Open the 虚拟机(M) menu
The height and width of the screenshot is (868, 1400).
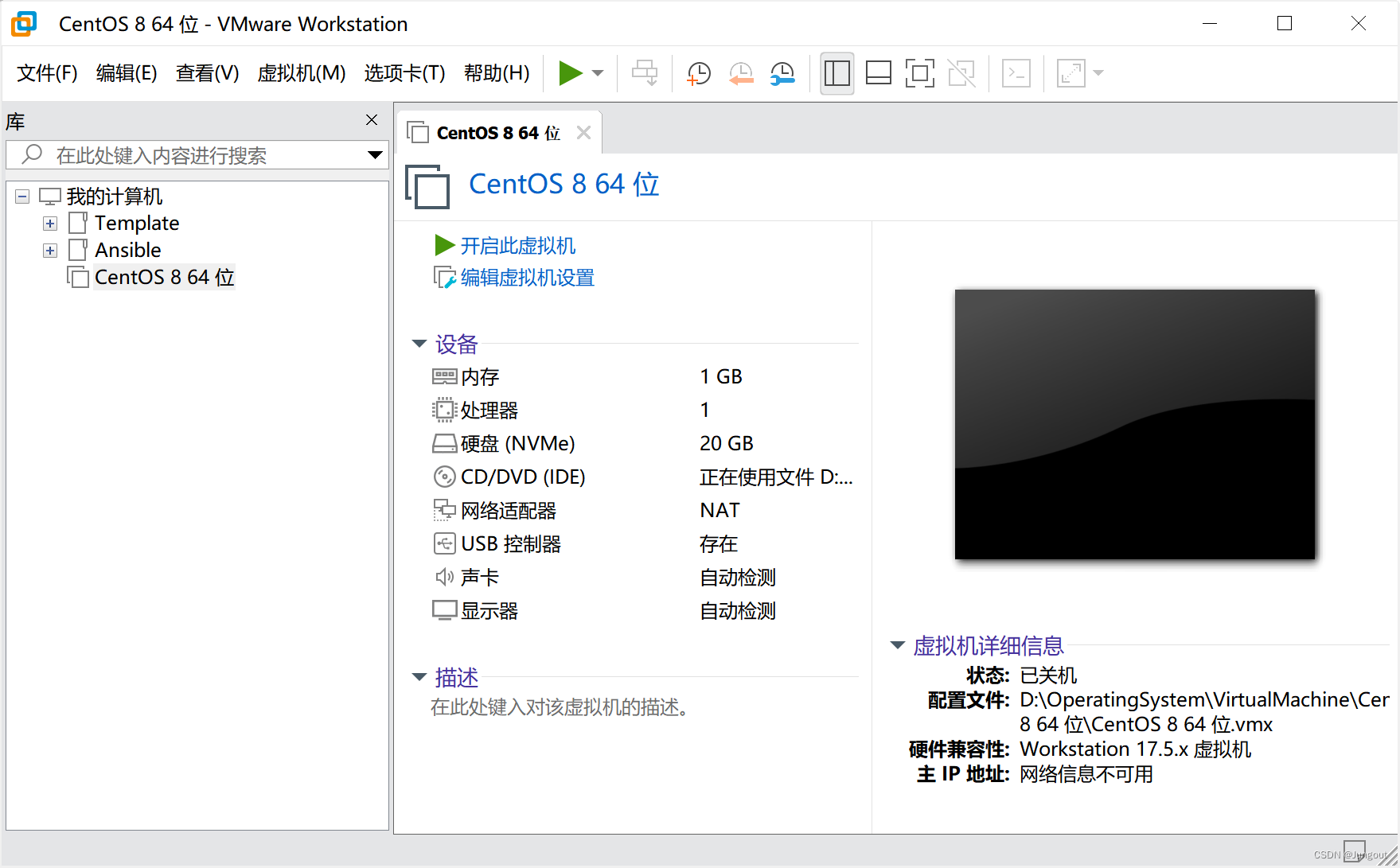[x=302, y=73]
